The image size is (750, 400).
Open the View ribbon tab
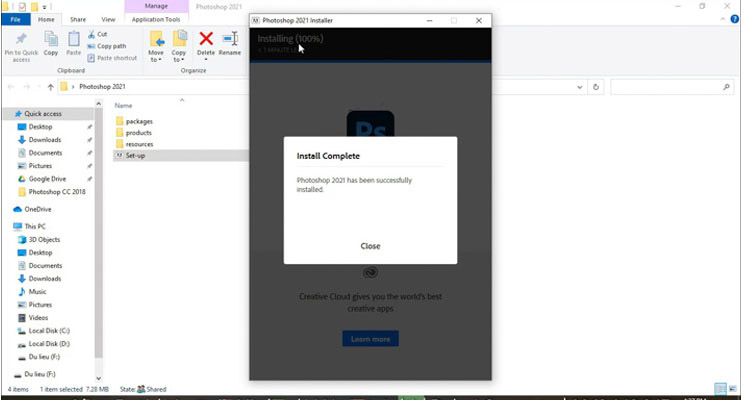click(108, 20)
